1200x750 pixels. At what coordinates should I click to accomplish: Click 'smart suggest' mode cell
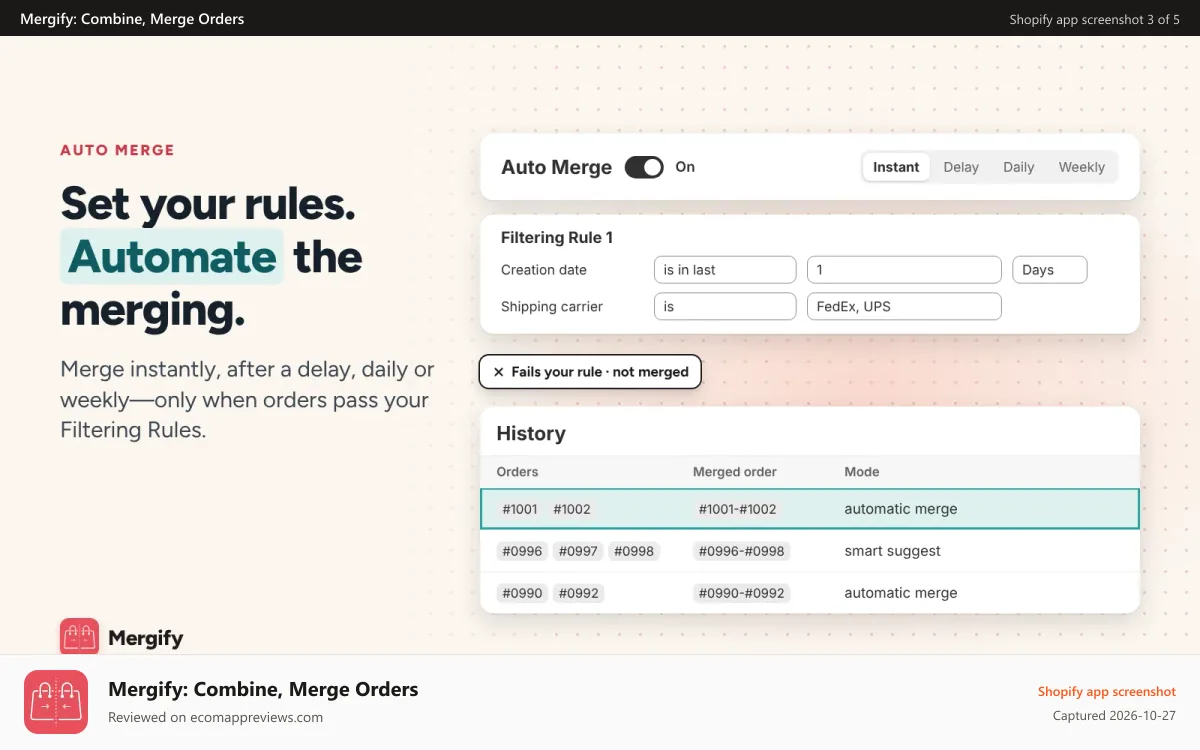(x=892, y=551)
